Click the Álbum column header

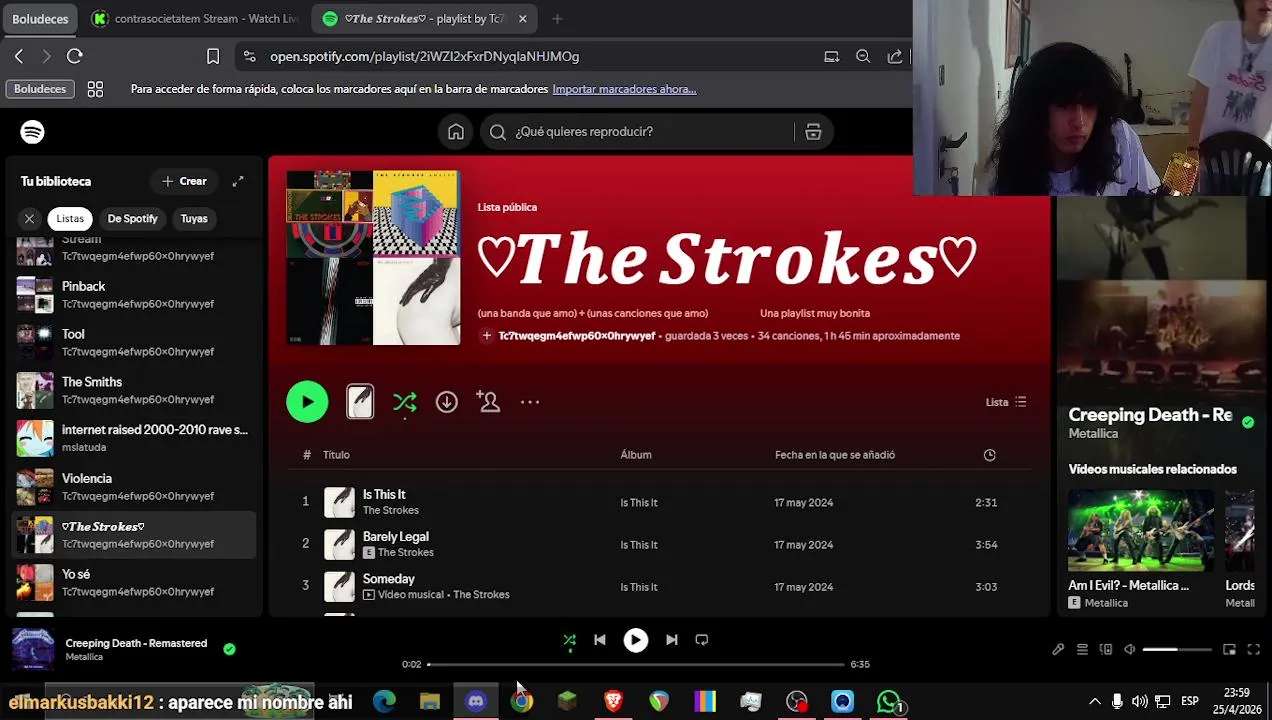(x=636, y=455)
